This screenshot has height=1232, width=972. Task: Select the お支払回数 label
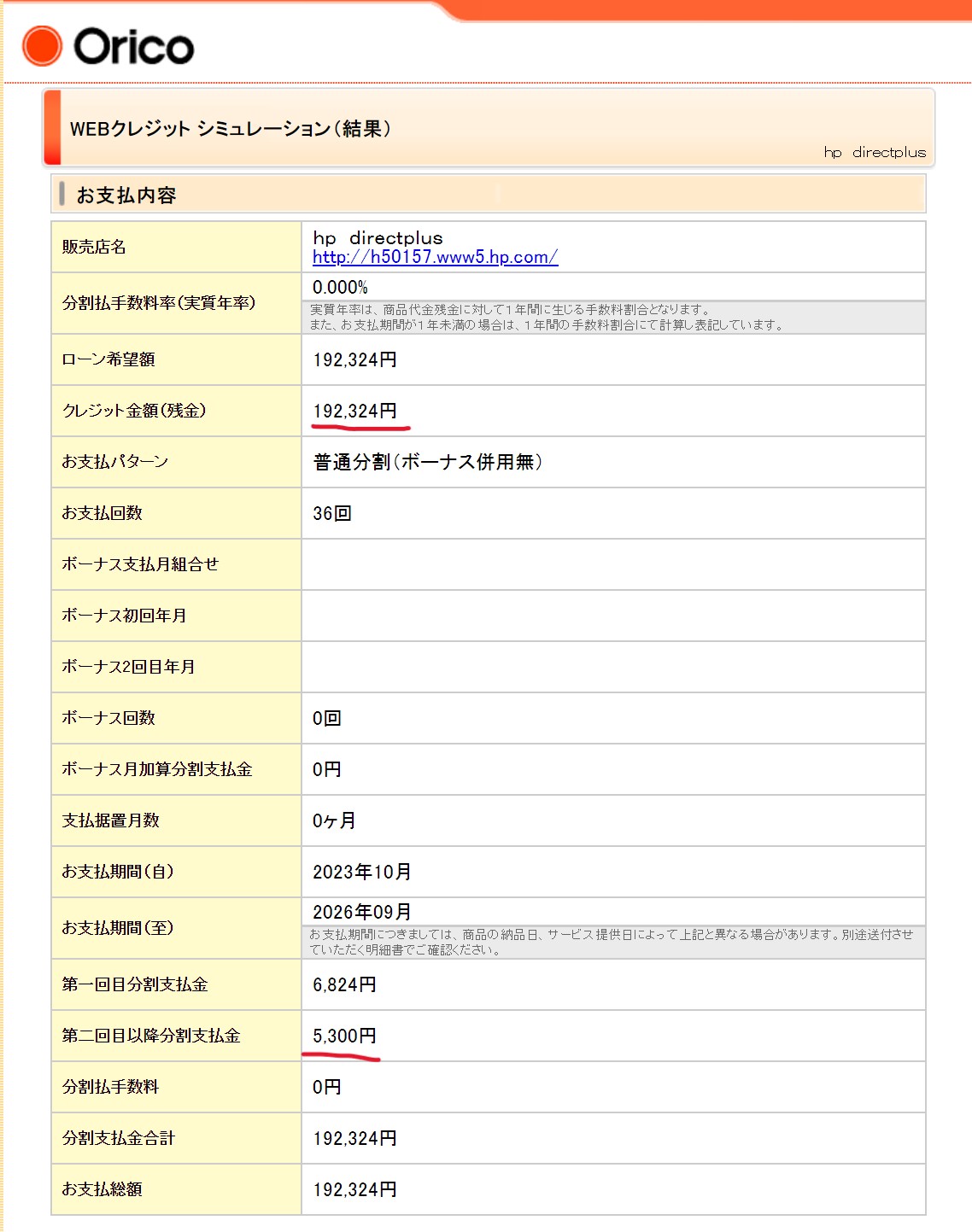click(x=102, y=513)
